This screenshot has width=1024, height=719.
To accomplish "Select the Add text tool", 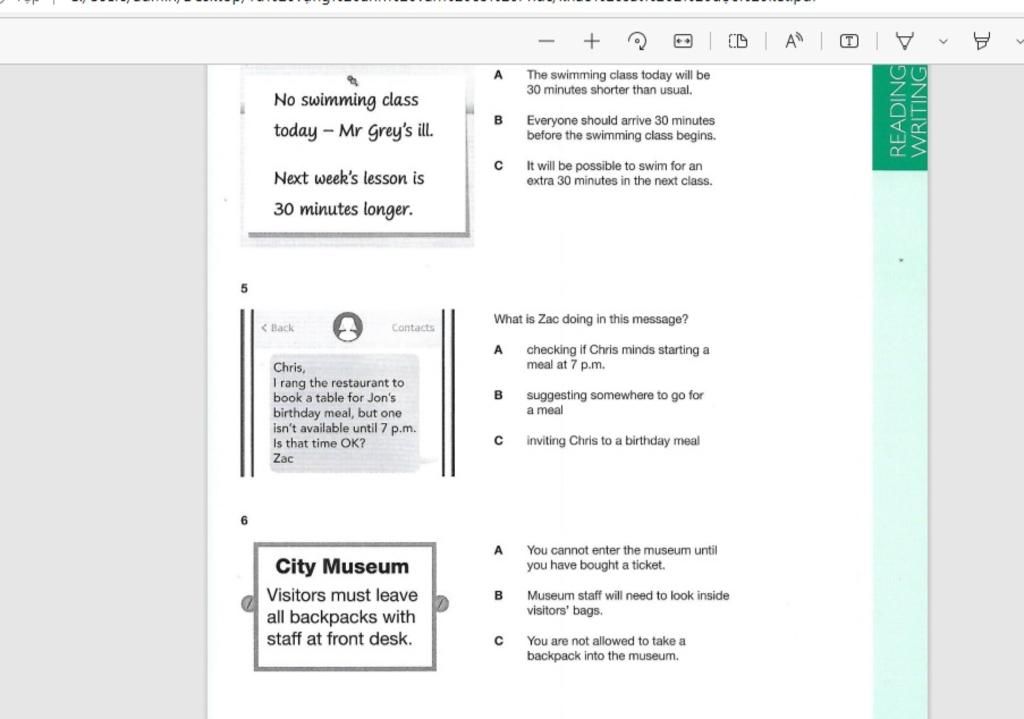I will tap(849, 41).
